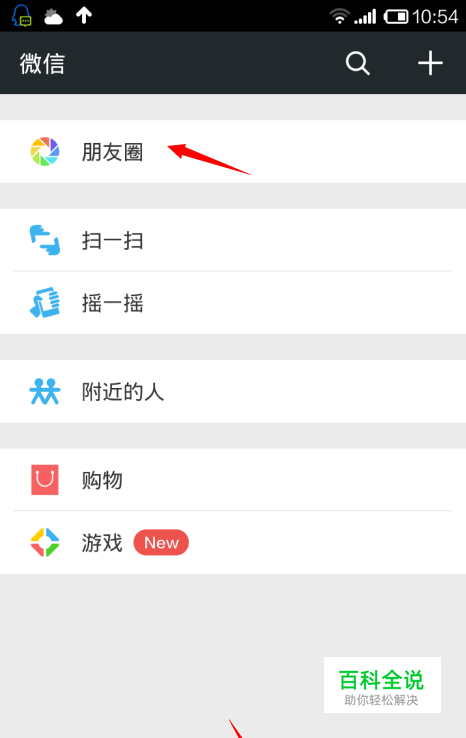Tap the 百科全说 watermark logo
The width and height of the screenshot is (466, 738).
(x=382, y=685)
